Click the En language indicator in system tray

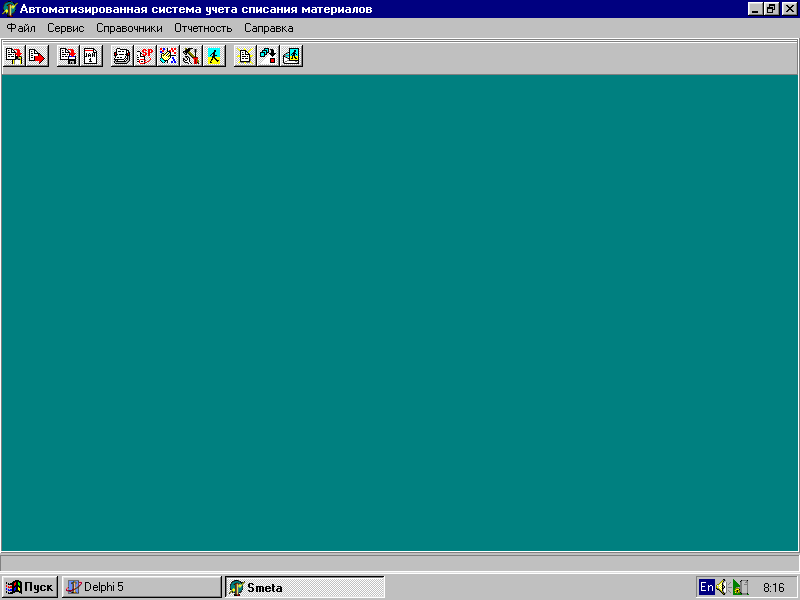coord(706,587)
